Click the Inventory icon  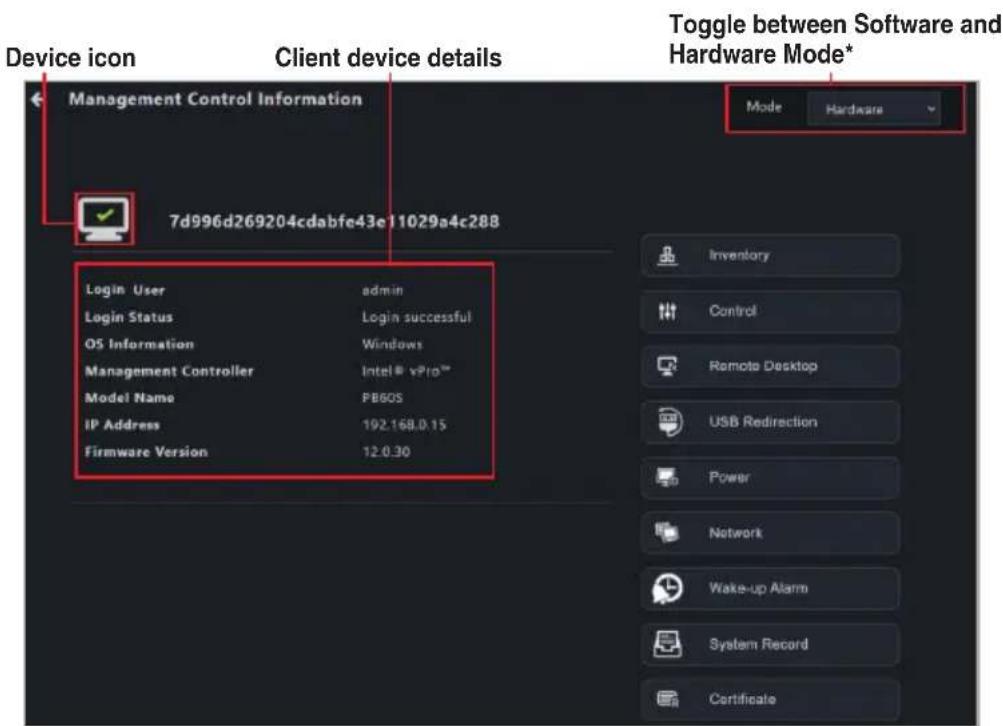[667, 255]
